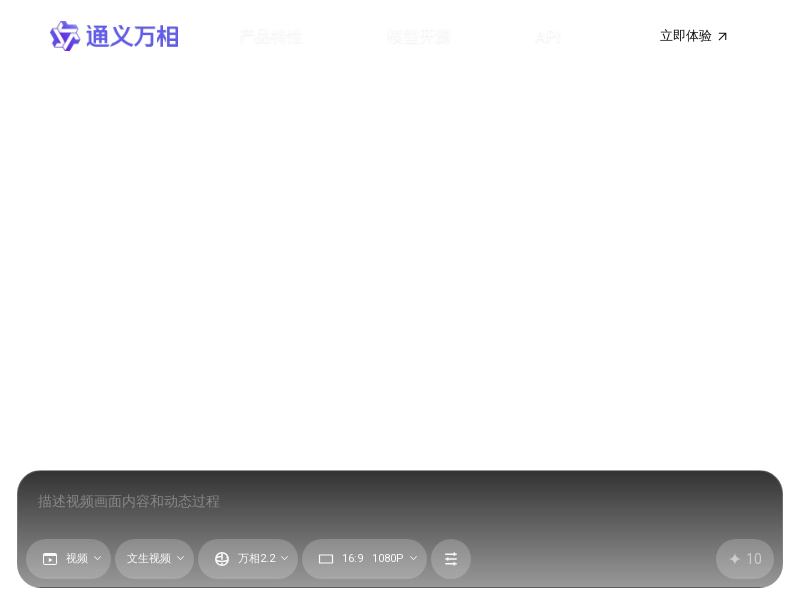
Task: Select the 16:9 ratio label
Action: pyautogui.click(x=353, y=558)
